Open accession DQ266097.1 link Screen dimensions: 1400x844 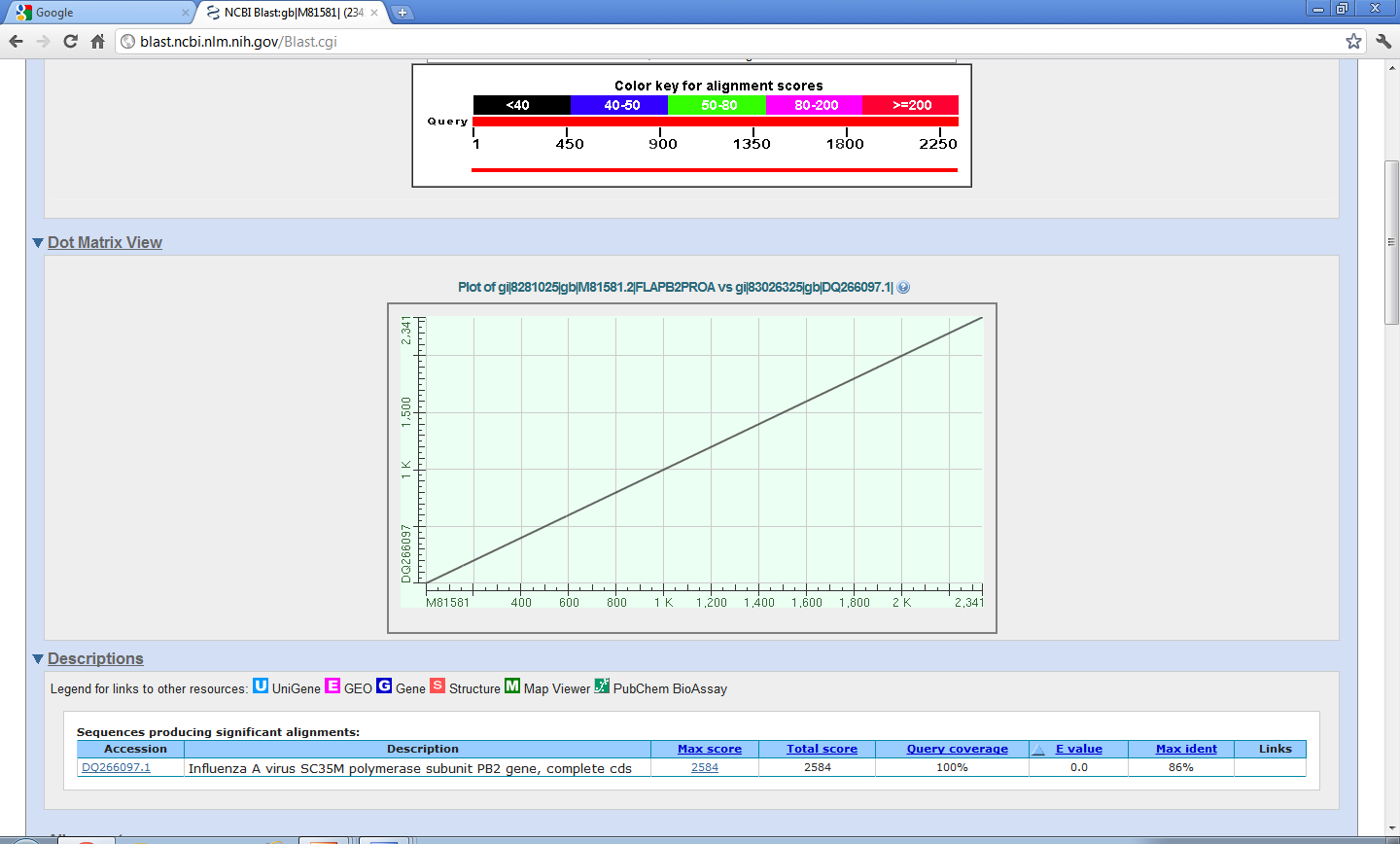pos(116,767)
